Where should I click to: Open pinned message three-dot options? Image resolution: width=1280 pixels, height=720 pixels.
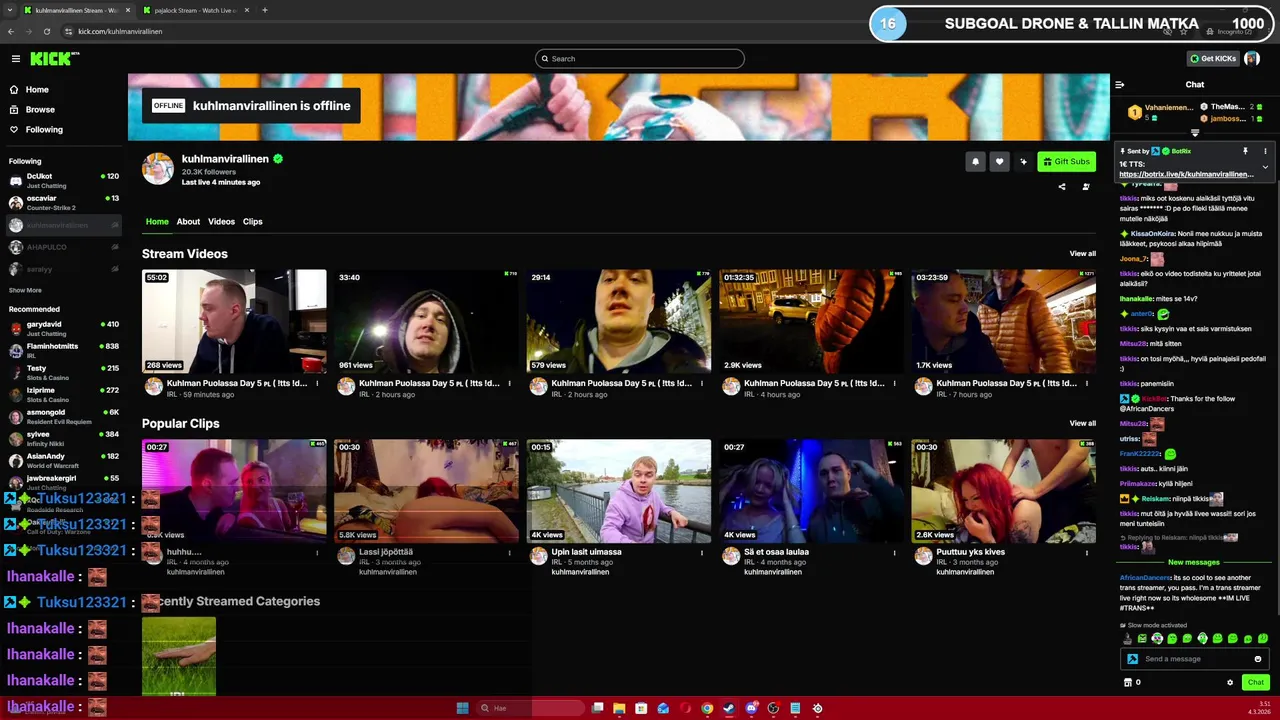coord(1265,151)
